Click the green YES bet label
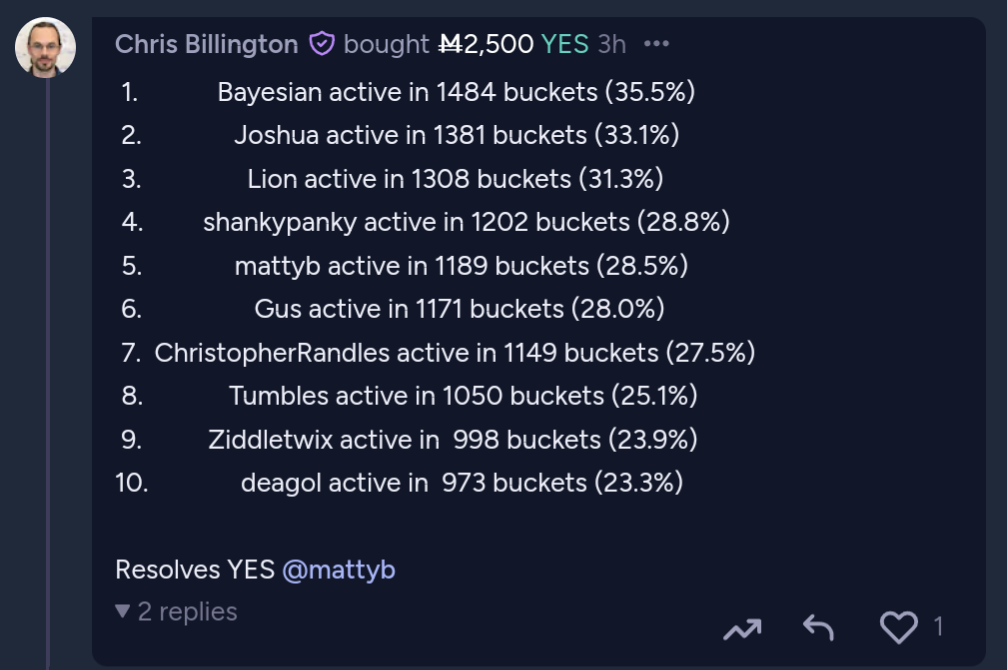 (565, 44)
